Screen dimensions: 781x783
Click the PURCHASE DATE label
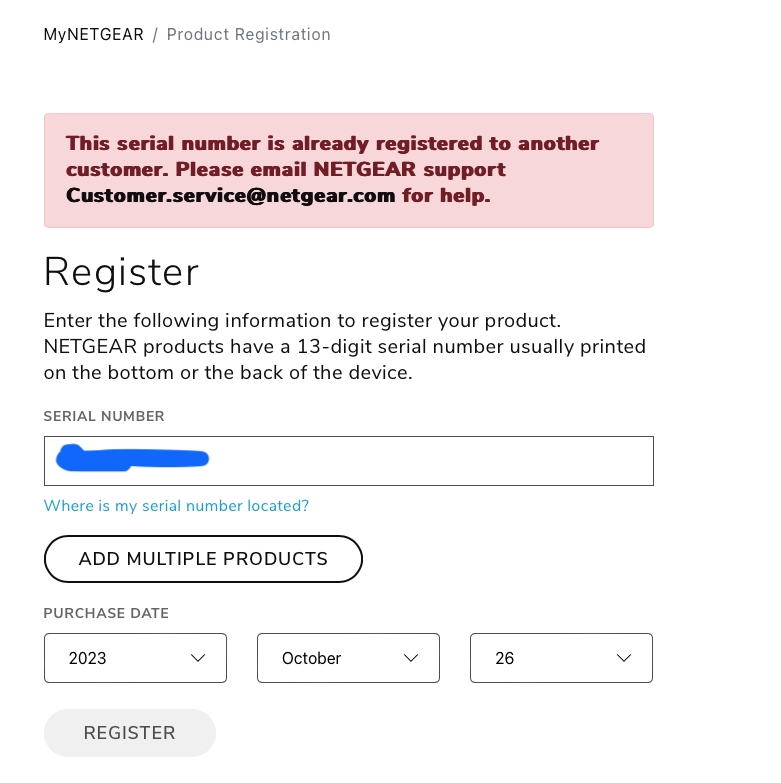pos(106,613)
